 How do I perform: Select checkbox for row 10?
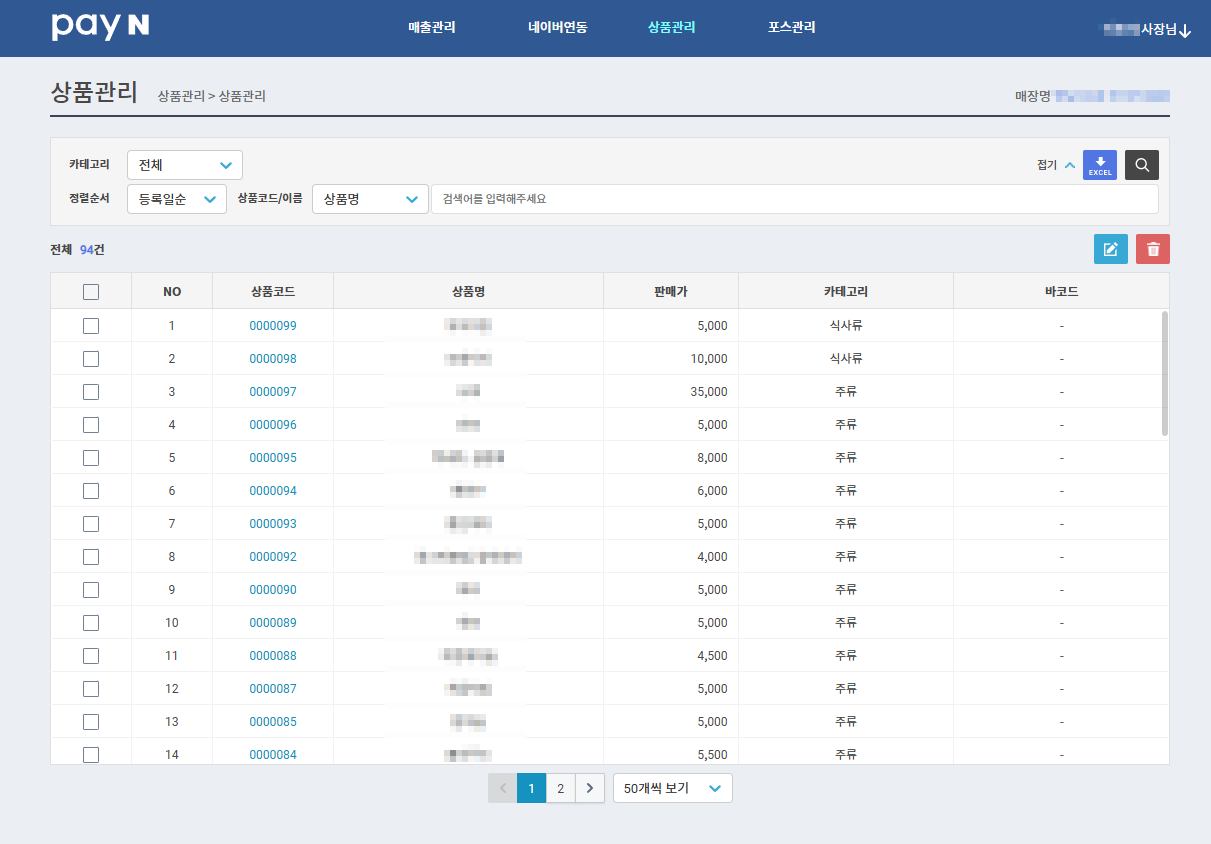click(91, 622)
